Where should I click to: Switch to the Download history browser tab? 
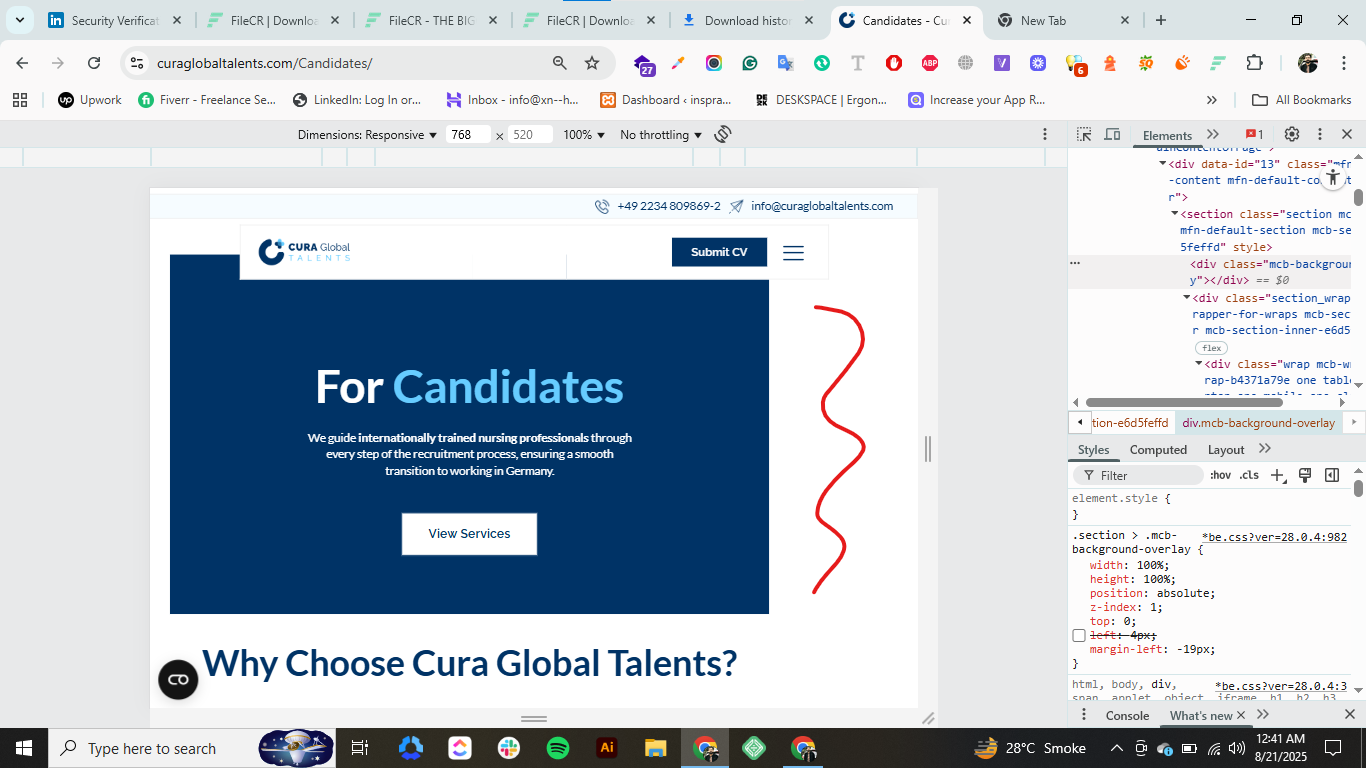[x=749, y=20]
